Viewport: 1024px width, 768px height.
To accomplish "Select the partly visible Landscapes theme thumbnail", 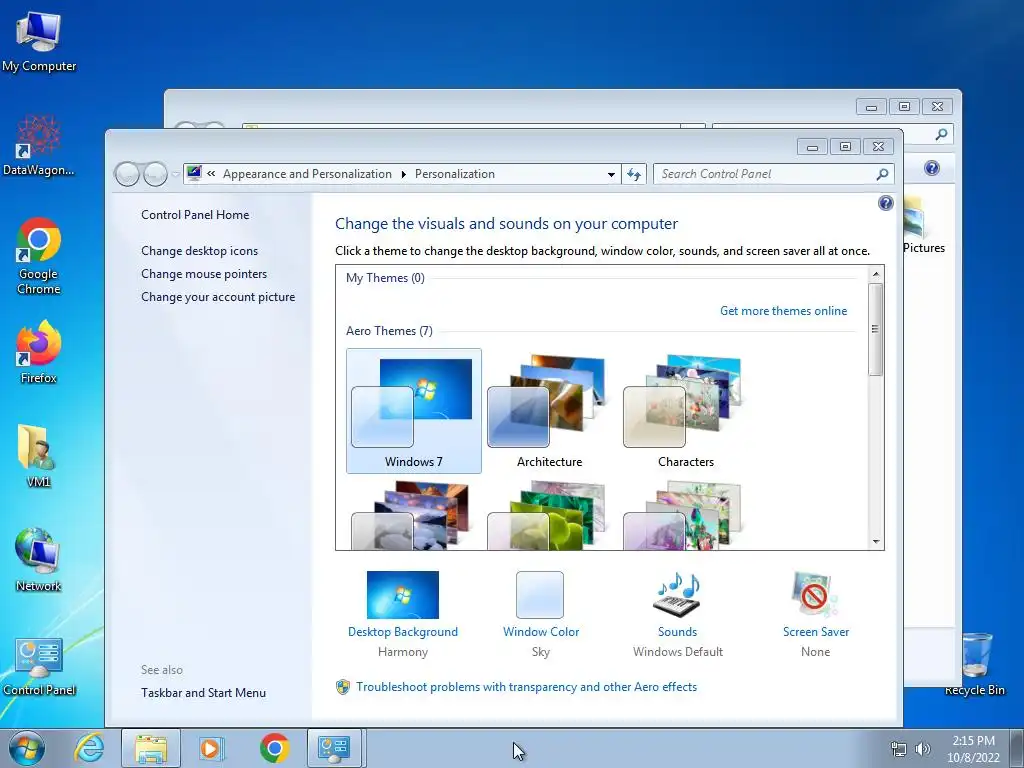I will pos(411,515).
